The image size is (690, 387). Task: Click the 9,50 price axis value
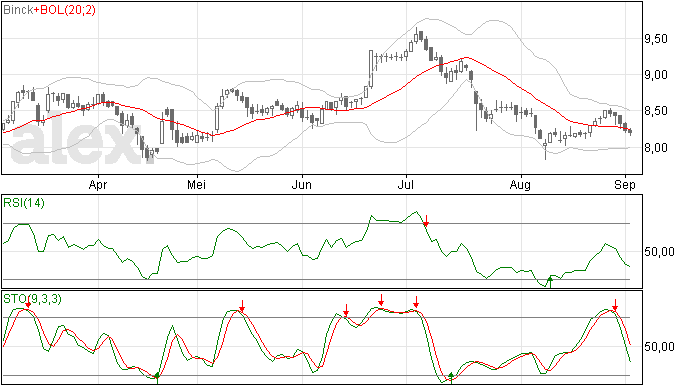tap(656, 39)
